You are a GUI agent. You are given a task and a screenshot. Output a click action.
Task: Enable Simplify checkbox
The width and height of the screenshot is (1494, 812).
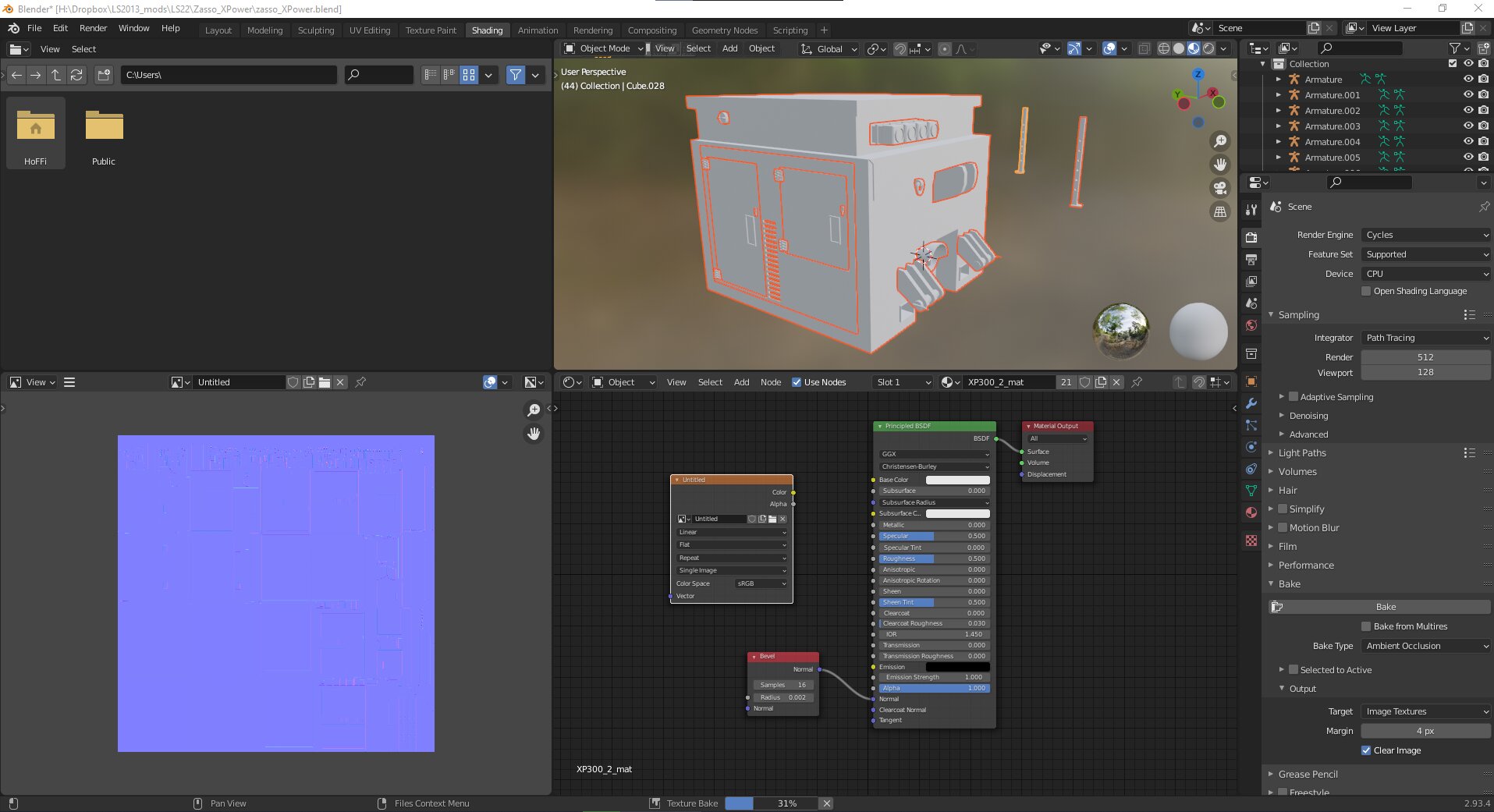(1283, 509)
